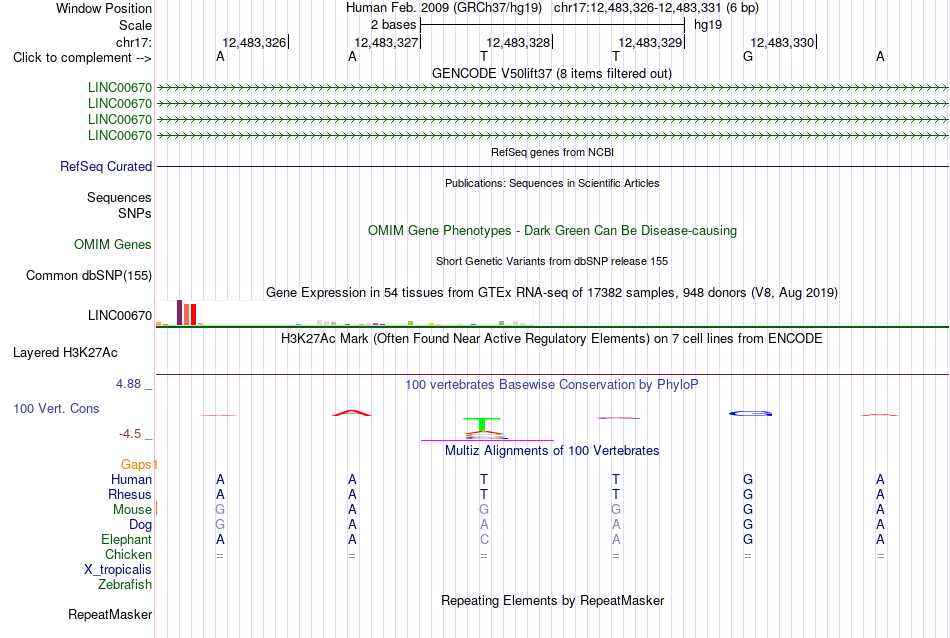950x638 pixels.
Task: Click the Sequences label in the left margin
Action: 119,198
